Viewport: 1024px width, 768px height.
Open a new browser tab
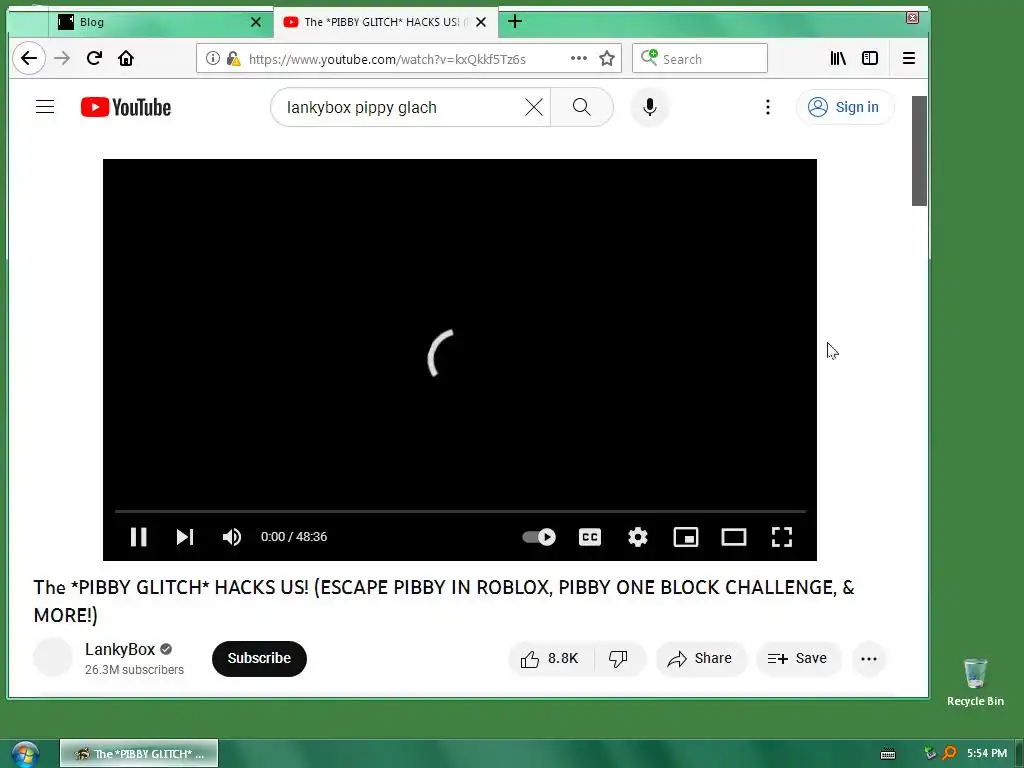pyautogui.click(x=515, y=22)
